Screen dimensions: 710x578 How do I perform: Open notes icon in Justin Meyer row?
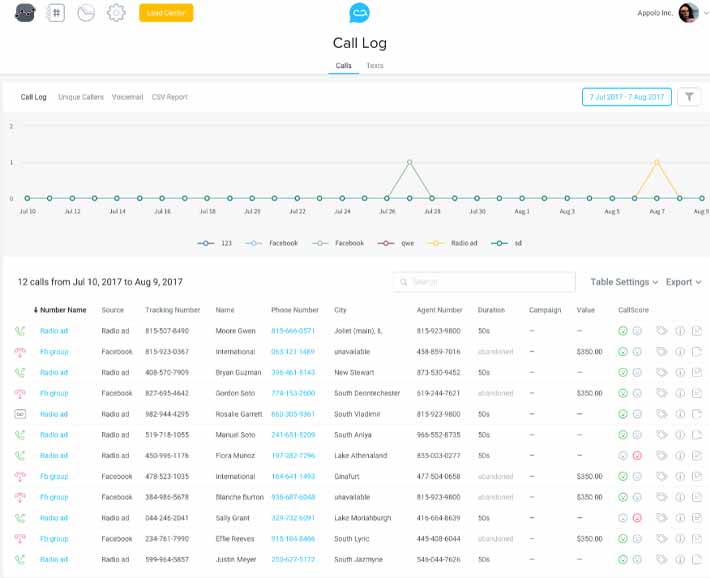697,559
